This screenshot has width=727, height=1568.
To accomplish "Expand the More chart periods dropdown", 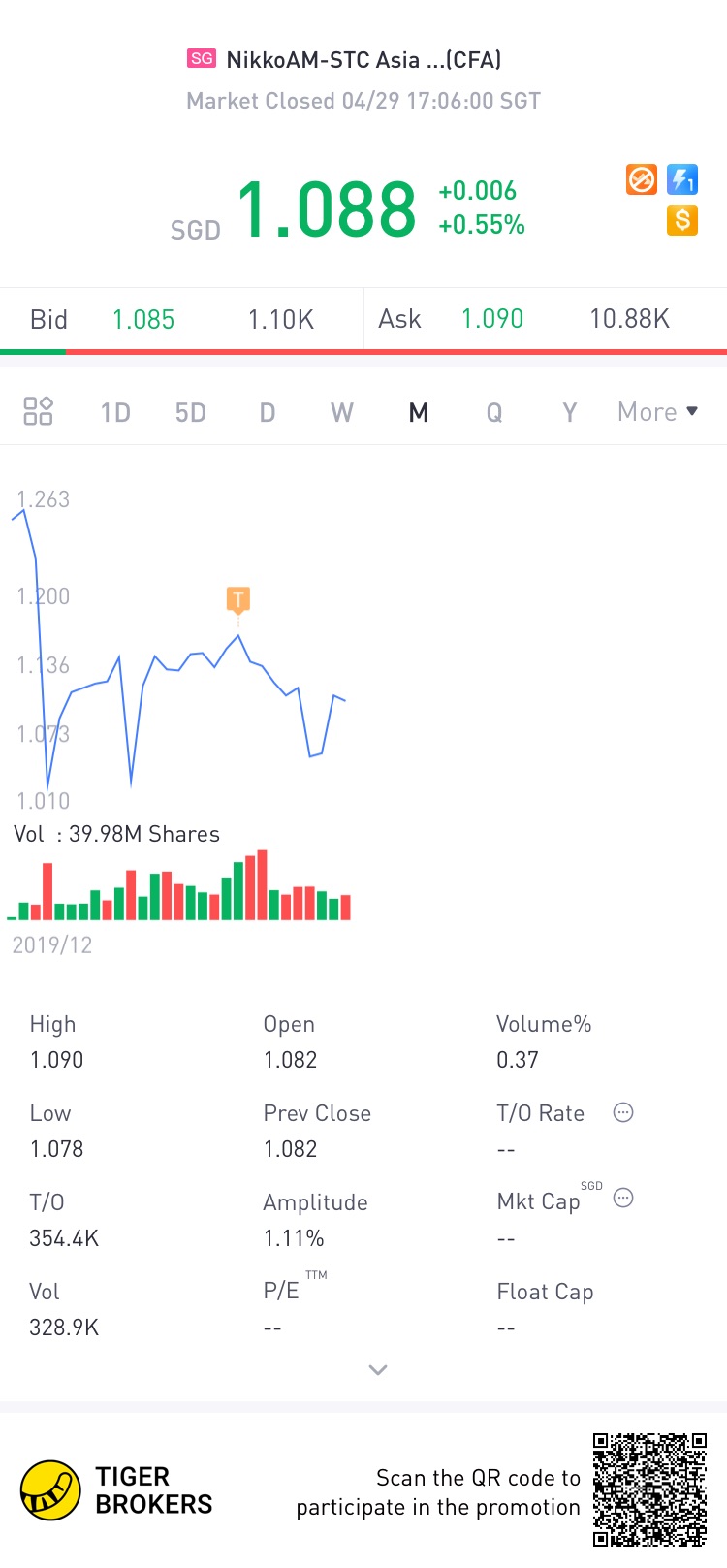I will click(658, 412).
